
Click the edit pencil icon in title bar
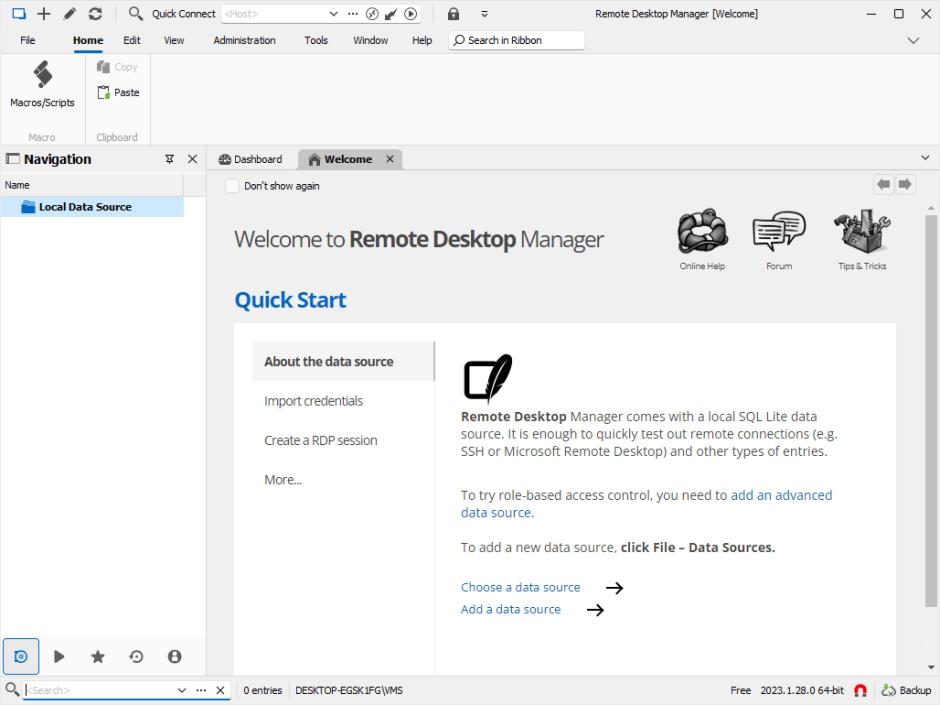(70, 13)
